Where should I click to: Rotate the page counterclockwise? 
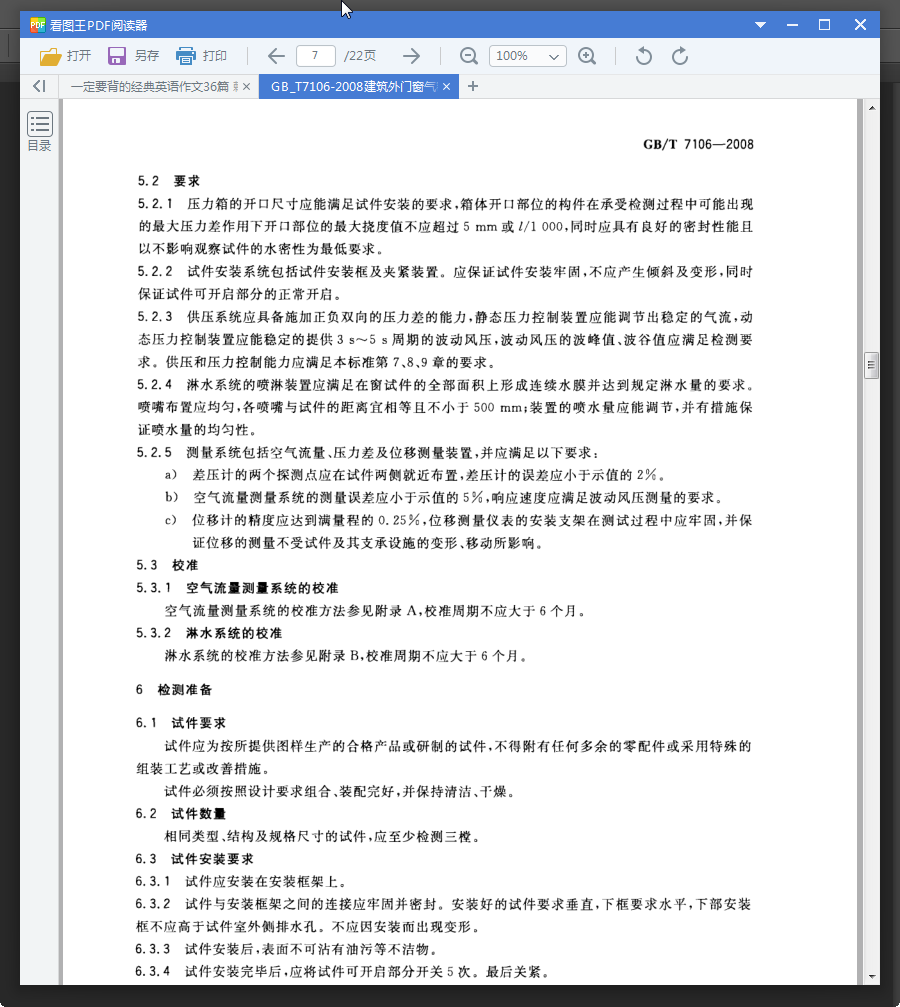click(x=644, y=56)
